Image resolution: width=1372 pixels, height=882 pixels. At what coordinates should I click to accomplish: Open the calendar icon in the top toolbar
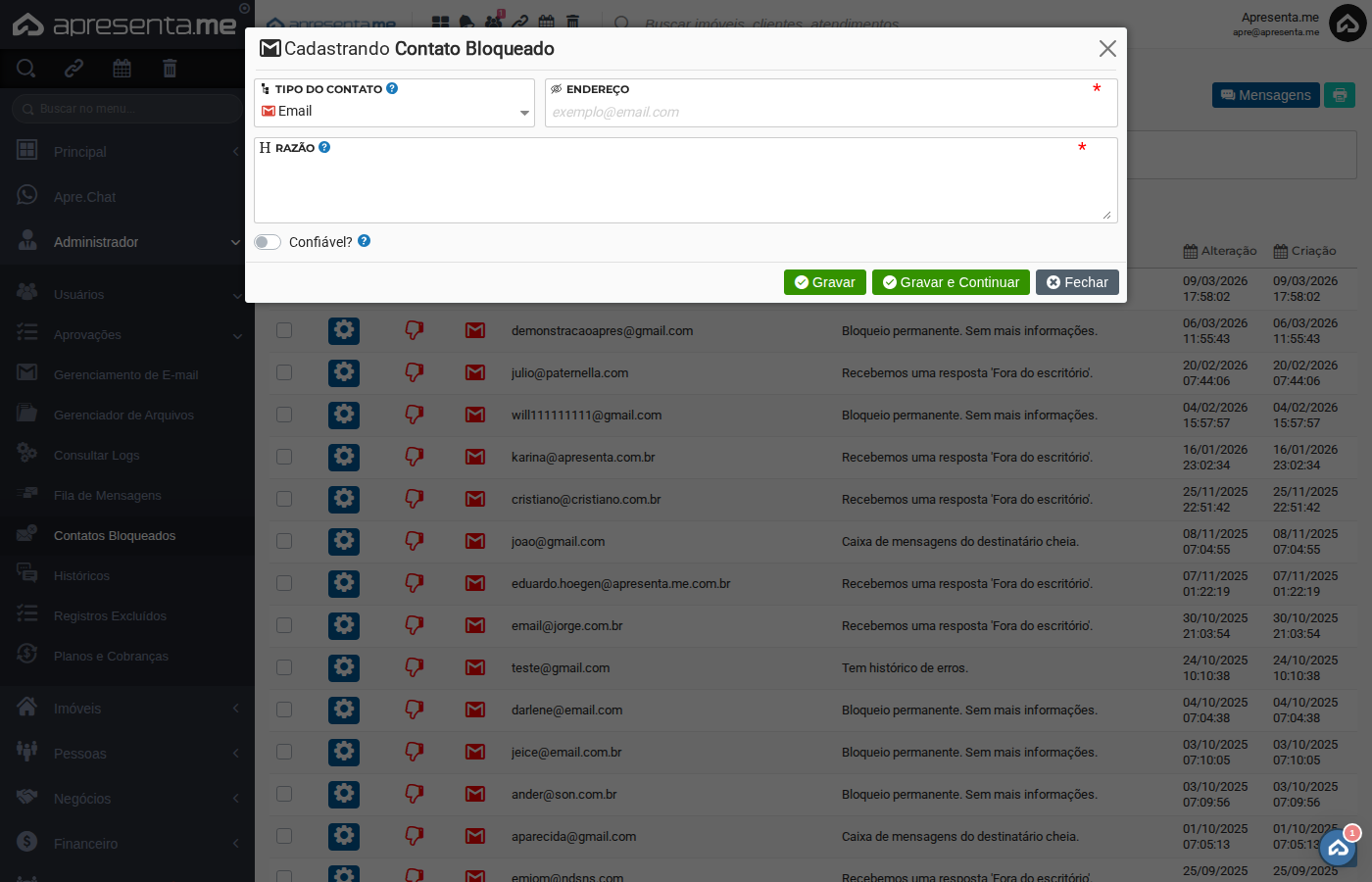[x=547, y=20]
